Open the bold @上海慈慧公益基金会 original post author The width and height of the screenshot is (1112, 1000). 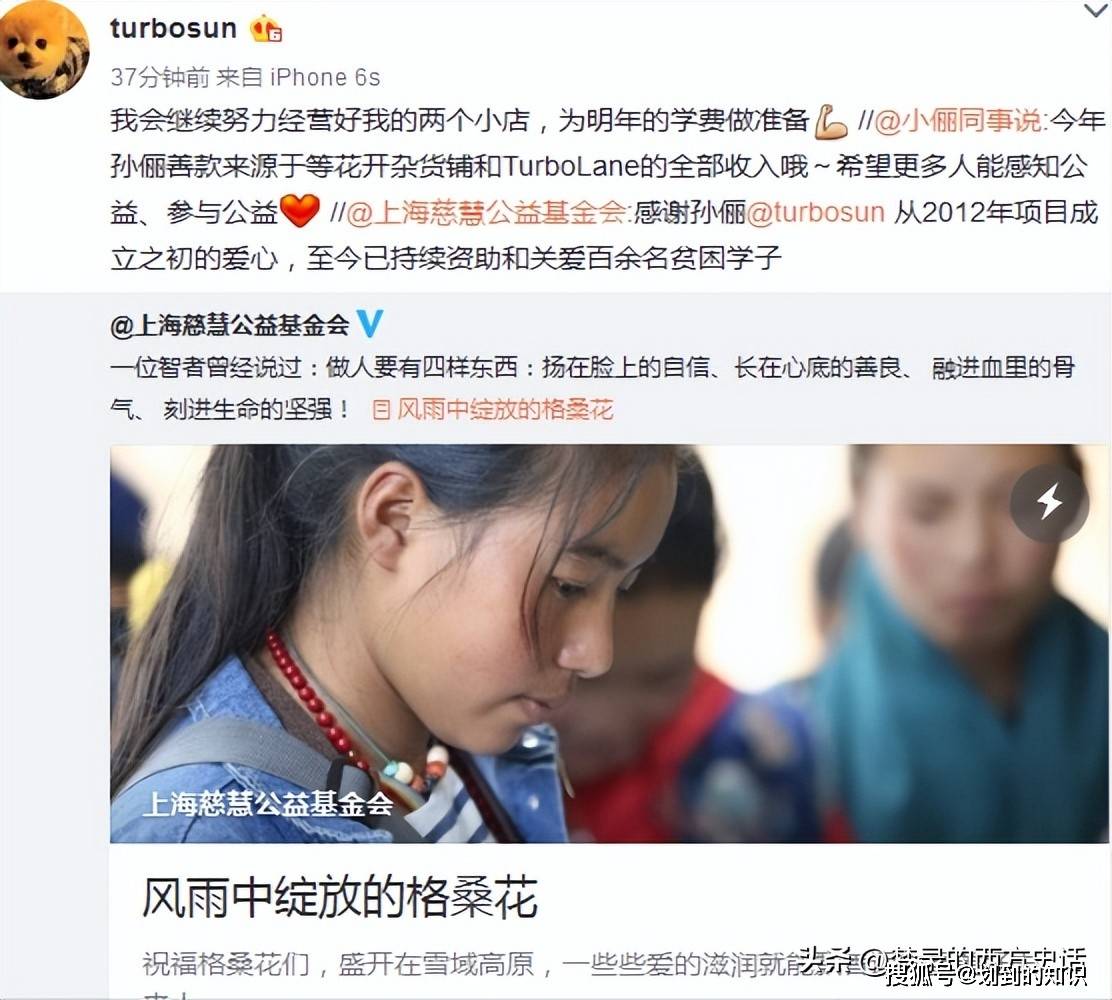230,325
